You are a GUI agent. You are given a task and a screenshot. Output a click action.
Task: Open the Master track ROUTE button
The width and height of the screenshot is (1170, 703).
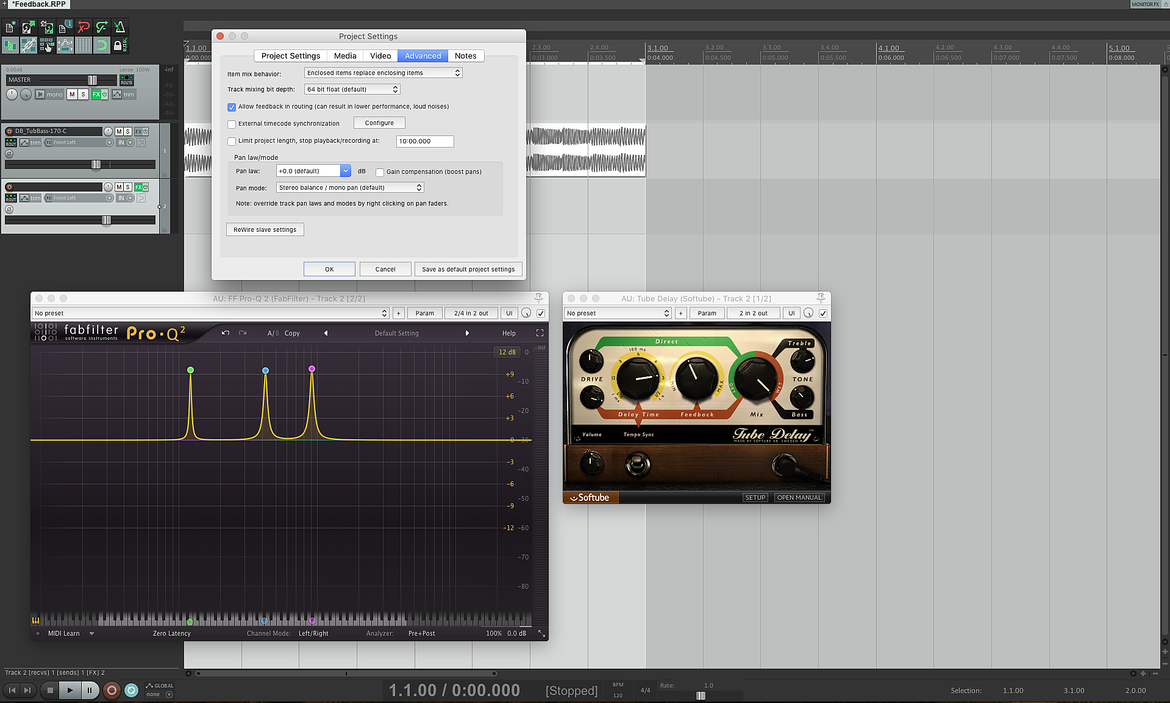[x=127, y=80]
